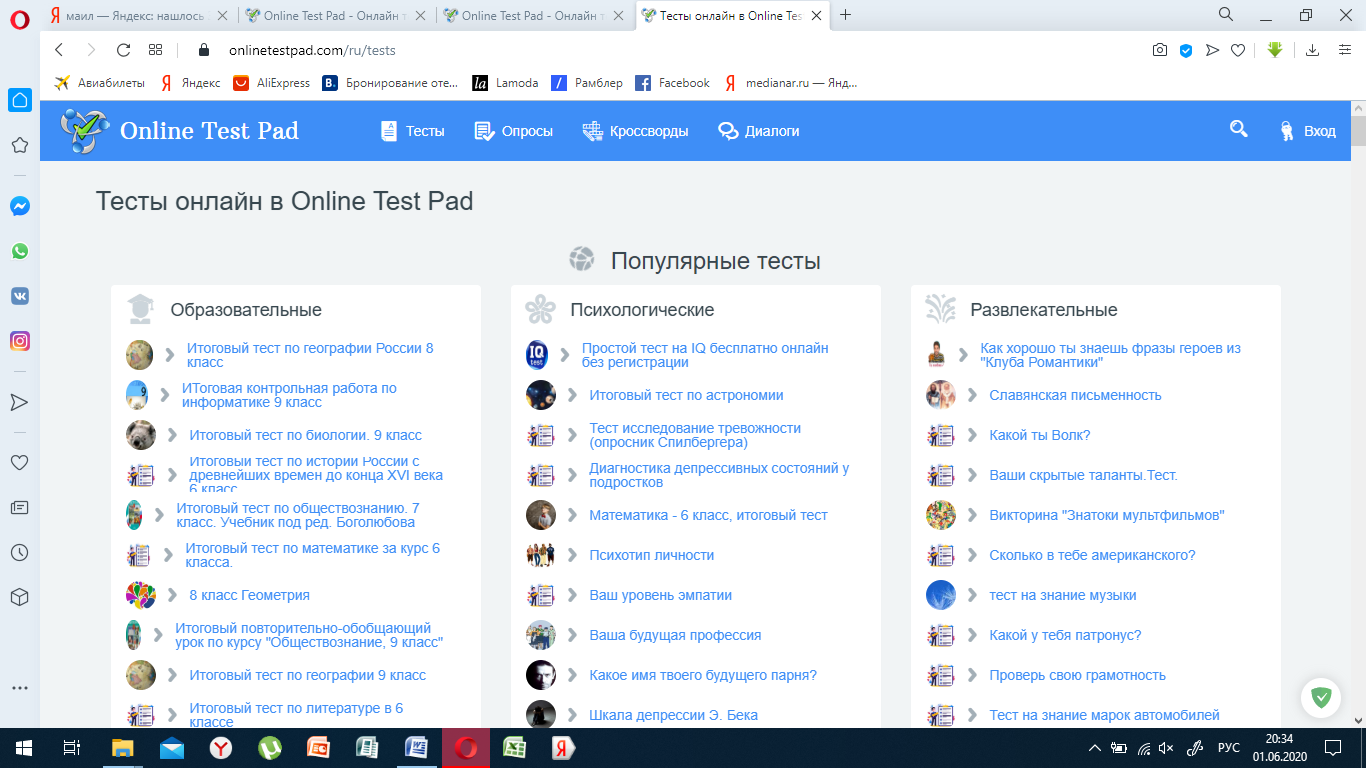Add page to bookmarks heart icon
Screen dimensions: 1366x768
[1237, 50]
